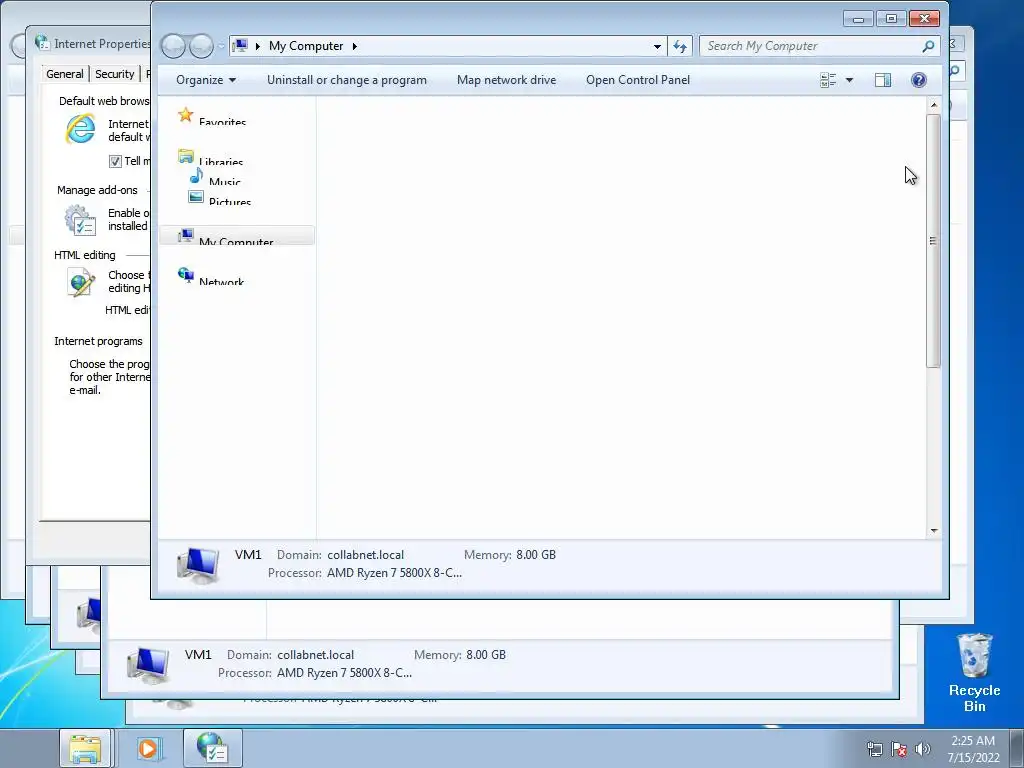Click 'Internet programs' heading in Internet Properties

coord(98,341)
